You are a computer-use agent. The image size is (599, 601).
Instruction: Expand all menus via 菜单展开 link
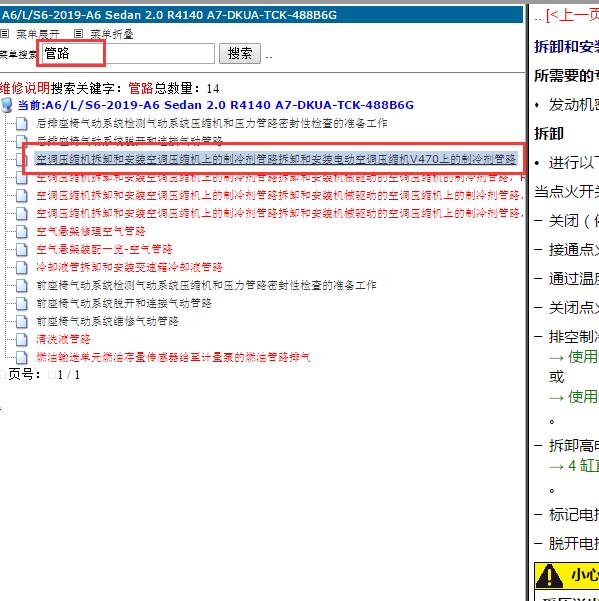coord(38,34)
